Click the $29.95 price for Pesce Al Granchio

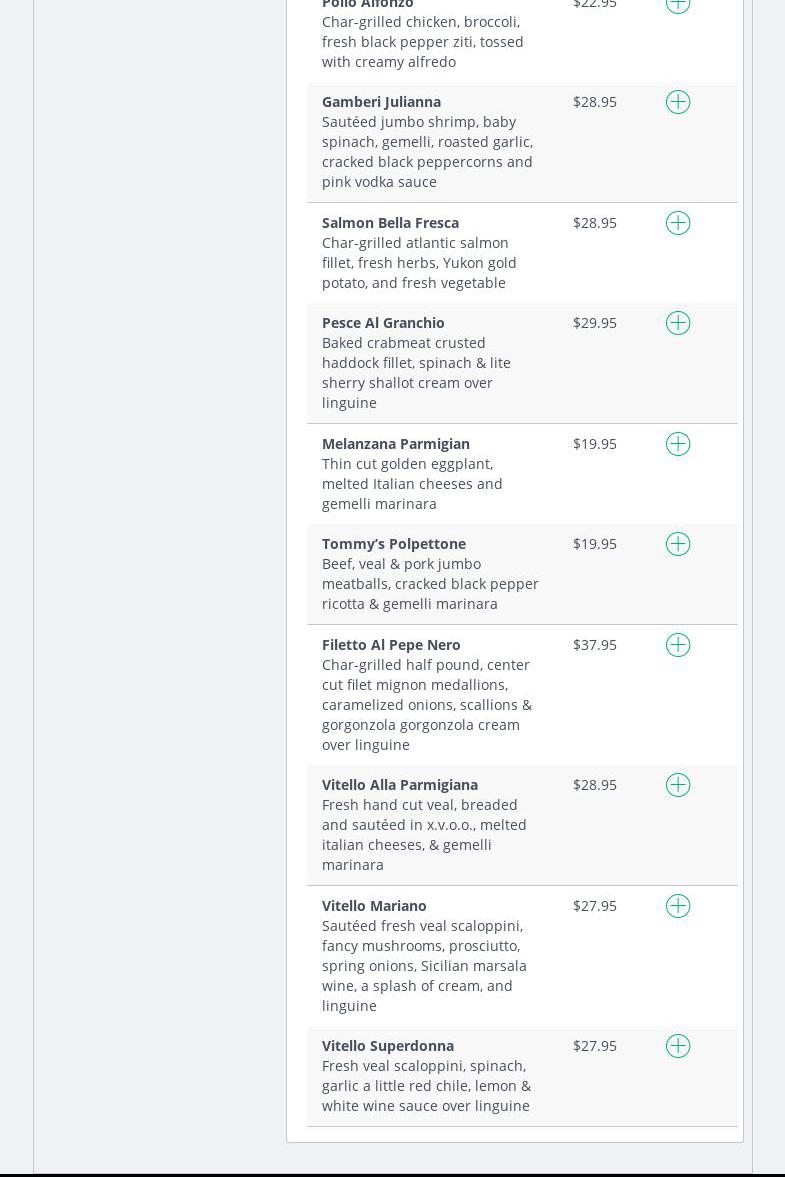[595, 323]
